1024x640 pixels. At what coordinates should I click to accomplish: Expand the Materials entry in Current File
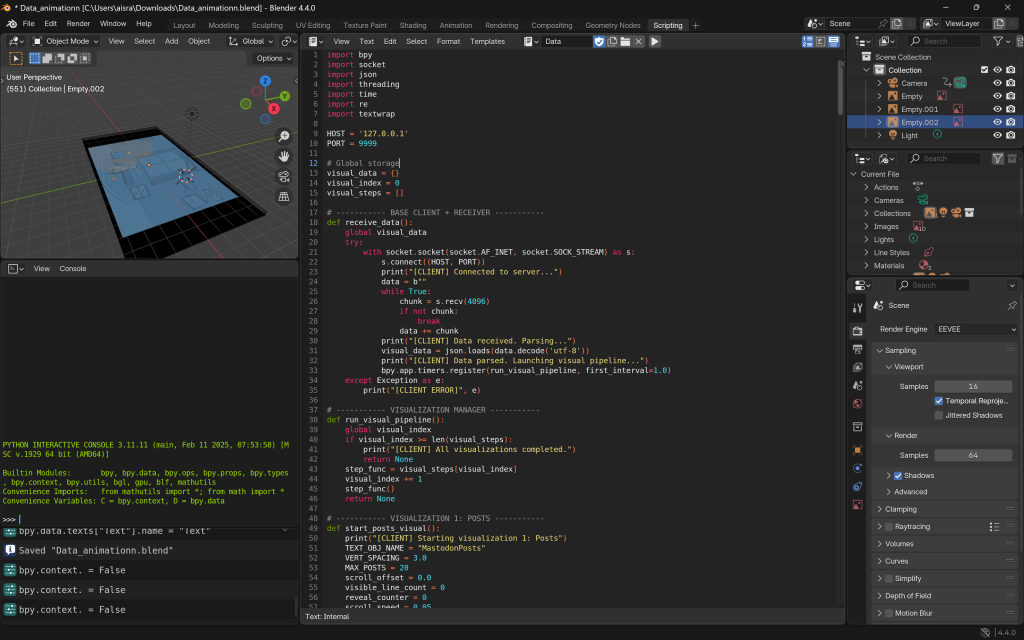867,266
